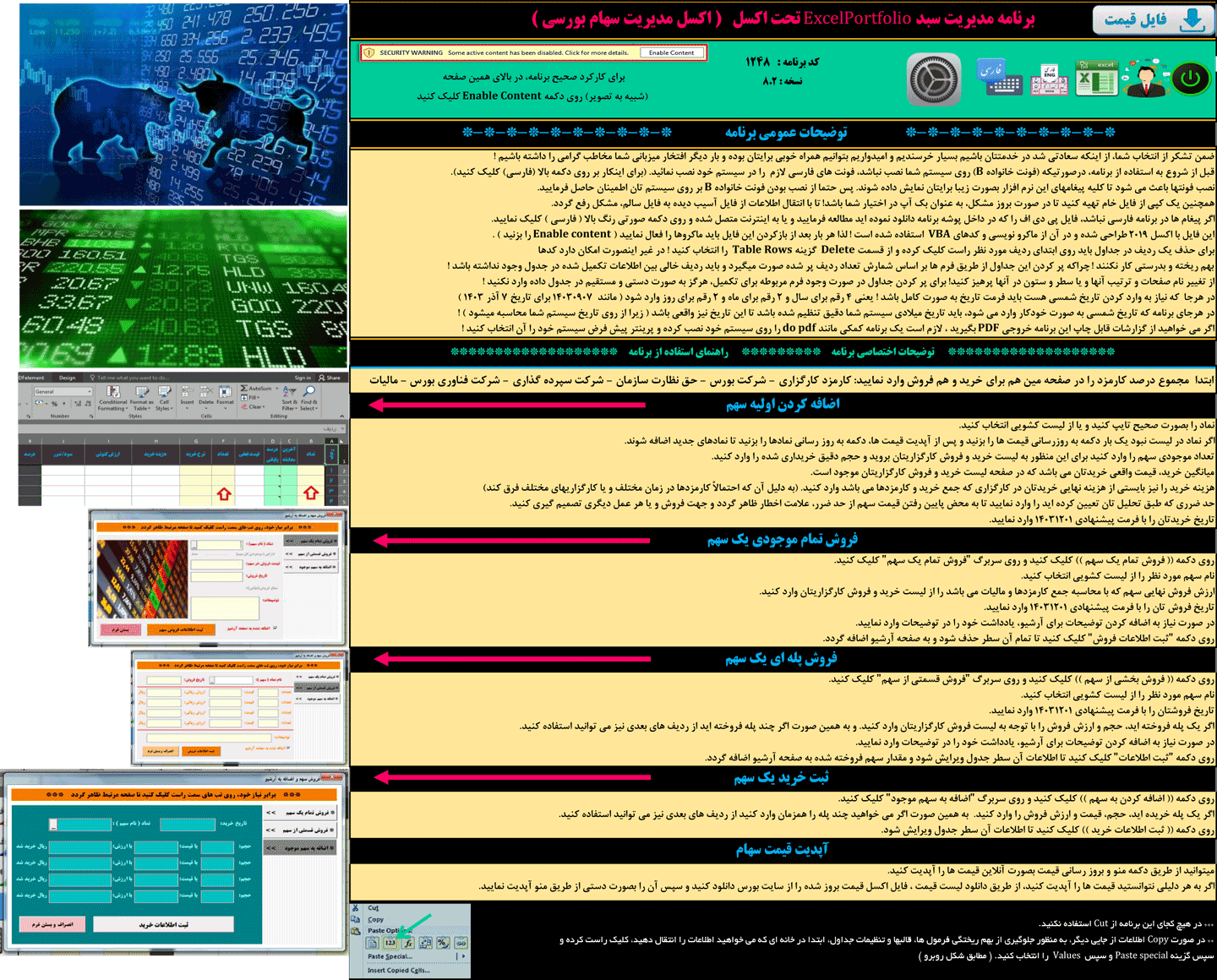Screen dimensions: 1217x980
Task: Open the General number format dropdown
Action: (63, 392)
